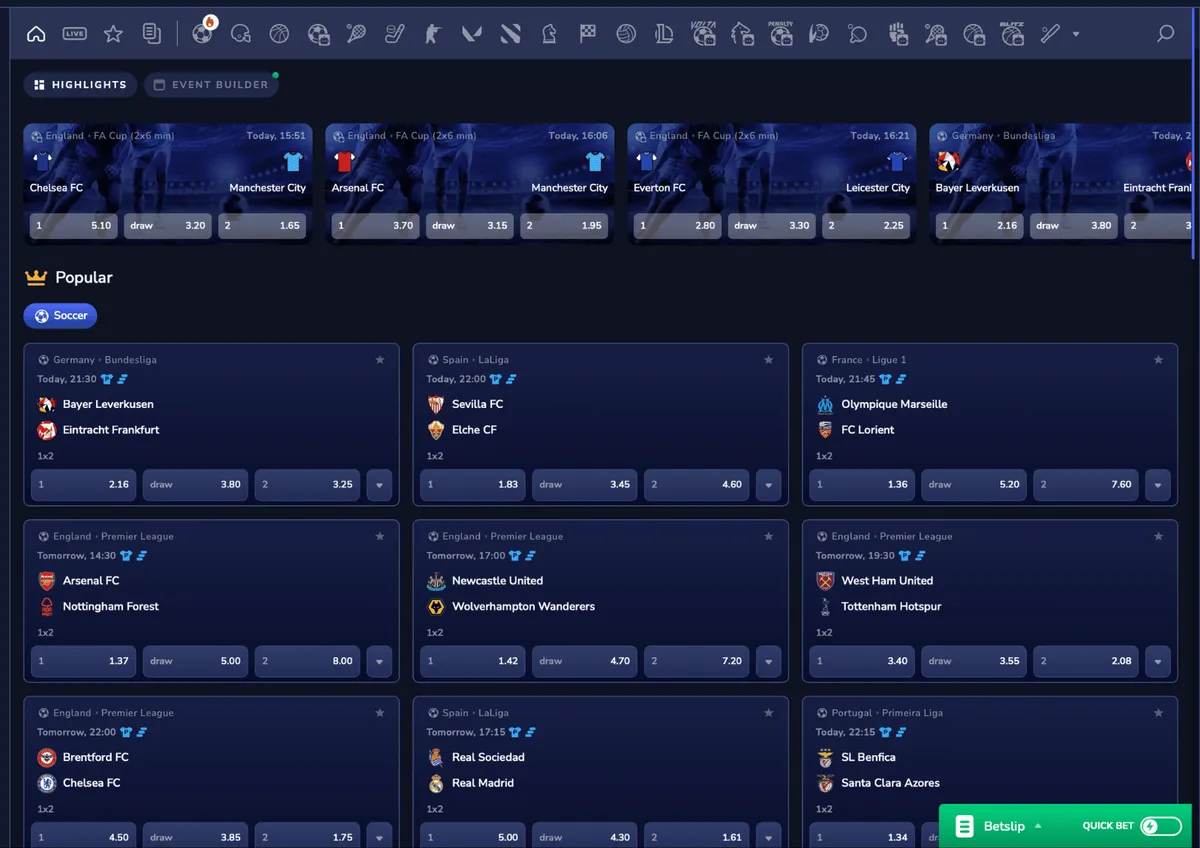Favorite the Real Sociedad match star

click(768, 713)
